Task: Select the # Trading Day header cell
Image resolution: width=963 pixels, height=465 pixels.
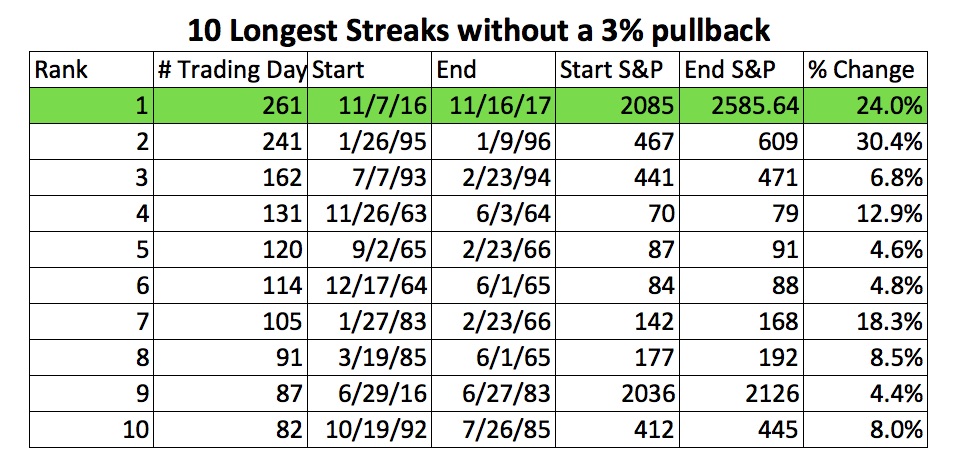Action: [x=230, y=70]
